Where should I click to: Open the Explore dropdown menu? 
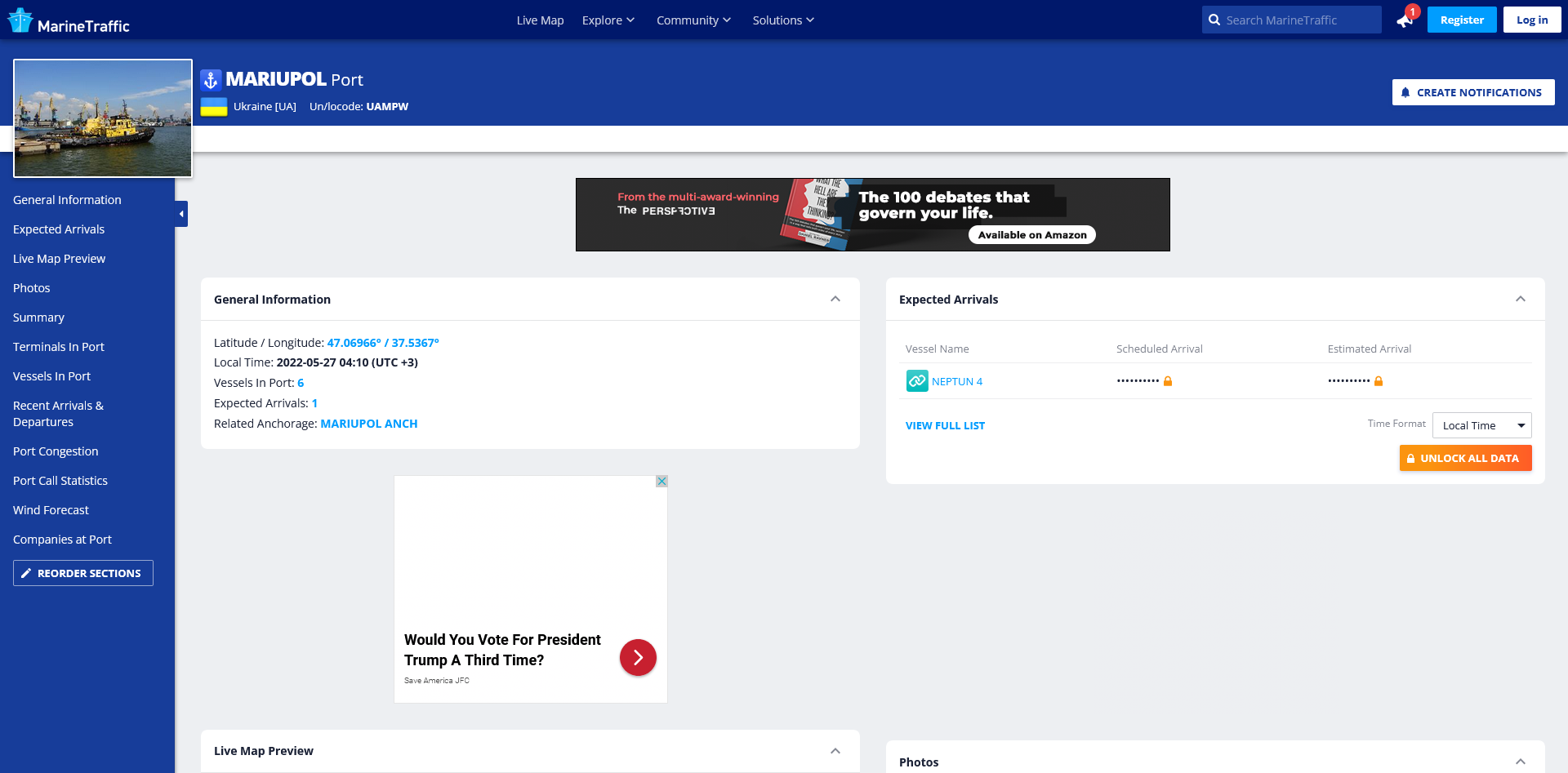point(608,20)
